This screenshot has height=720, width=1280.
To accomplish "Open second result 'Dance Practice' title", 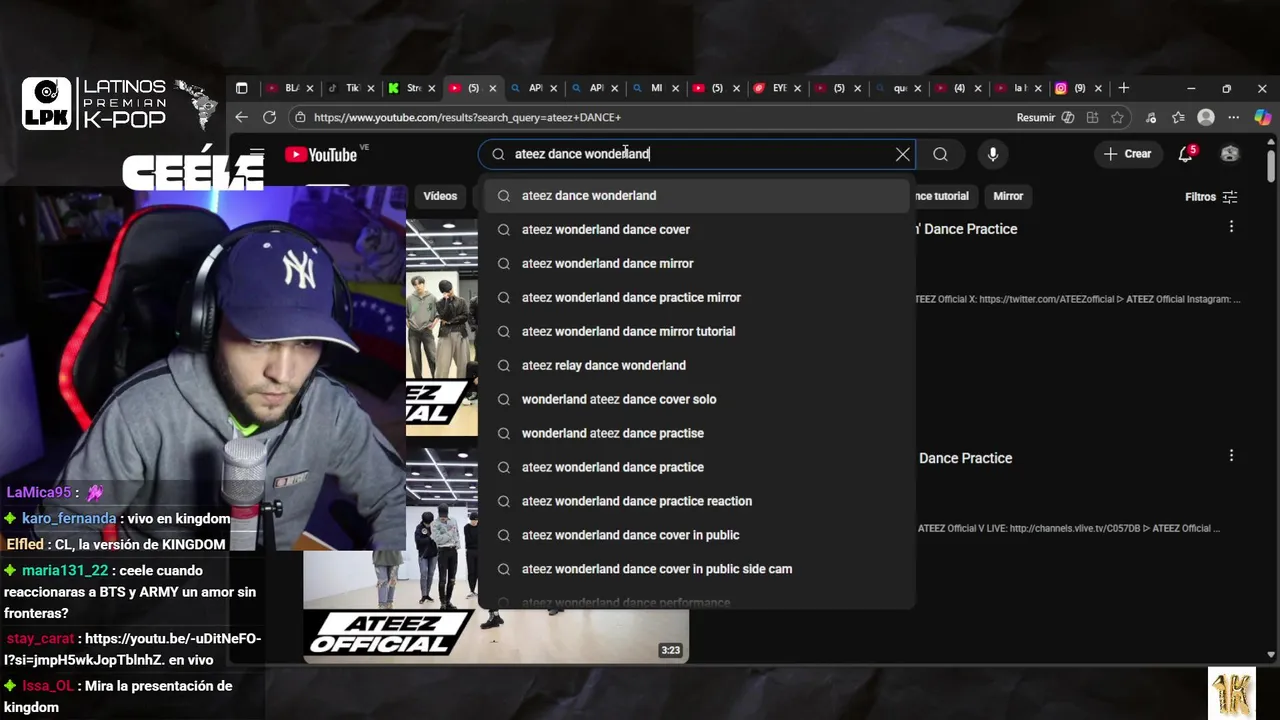I will coord(965,458).
